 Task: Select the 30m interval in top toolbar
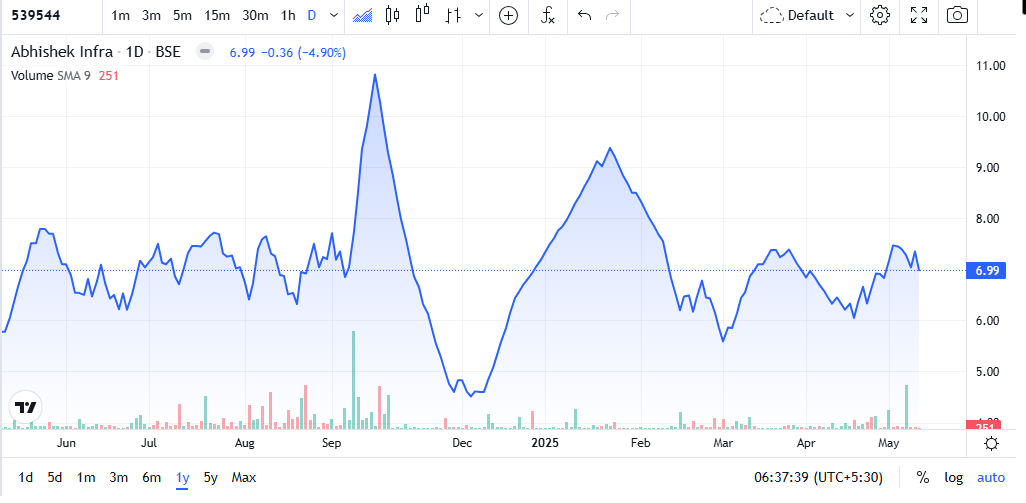click(255, 16)
